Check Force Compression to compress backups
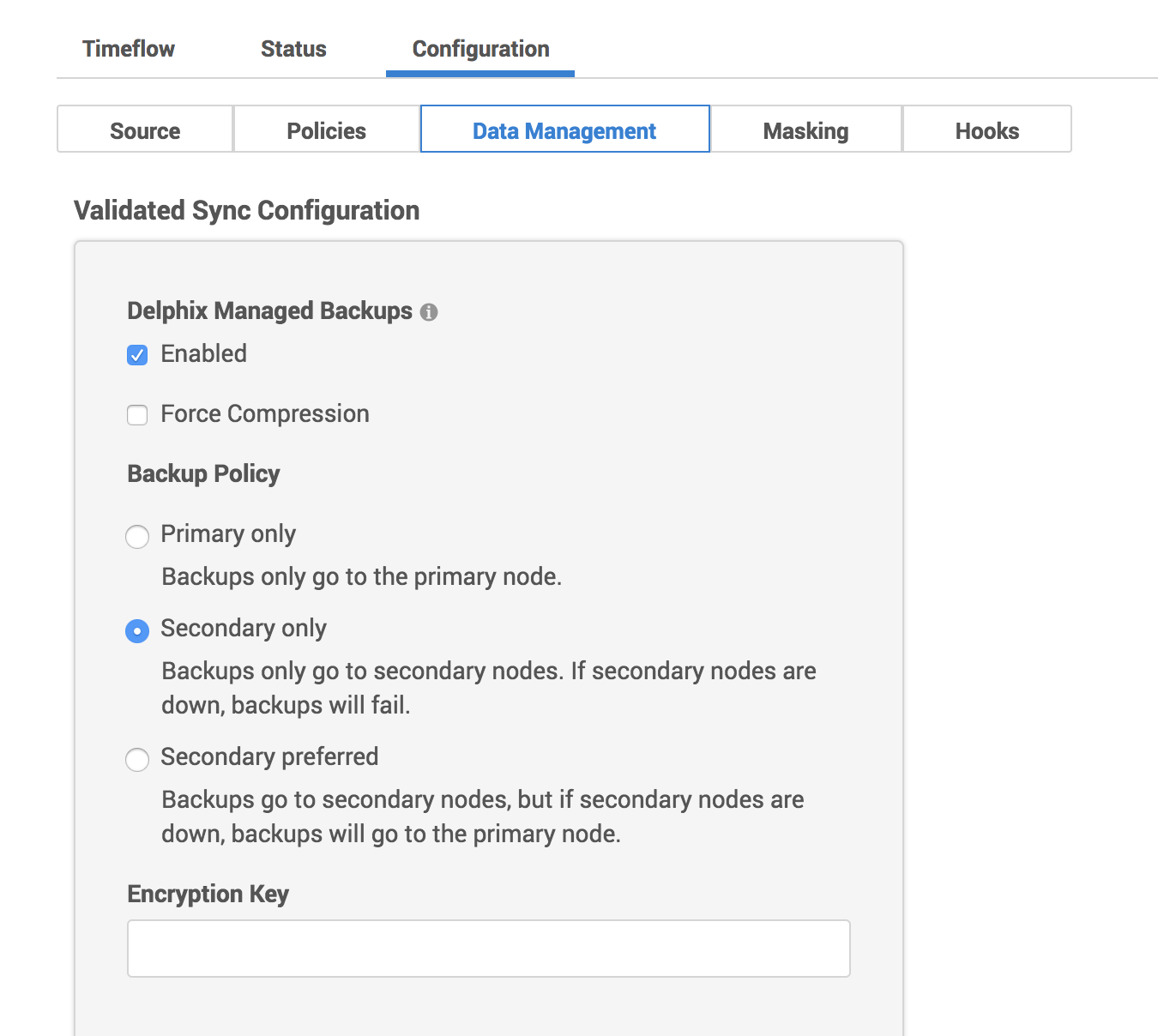1158x1036 pixels. (x=137, y=414)
